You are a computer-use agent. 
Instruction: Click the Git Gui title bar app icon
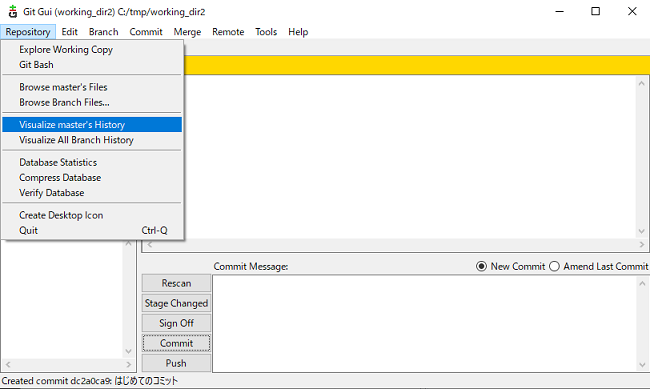(13, 11)
